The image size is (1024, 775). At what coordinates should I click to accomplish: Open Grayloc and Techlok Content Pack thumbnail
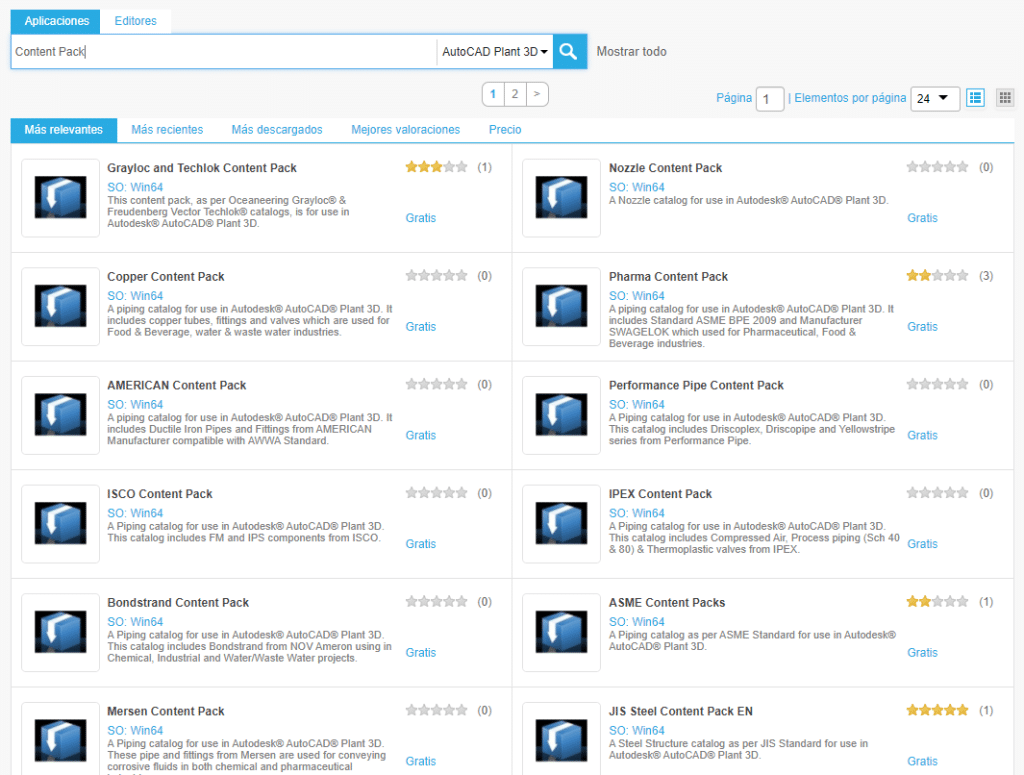tap(60, 198)
